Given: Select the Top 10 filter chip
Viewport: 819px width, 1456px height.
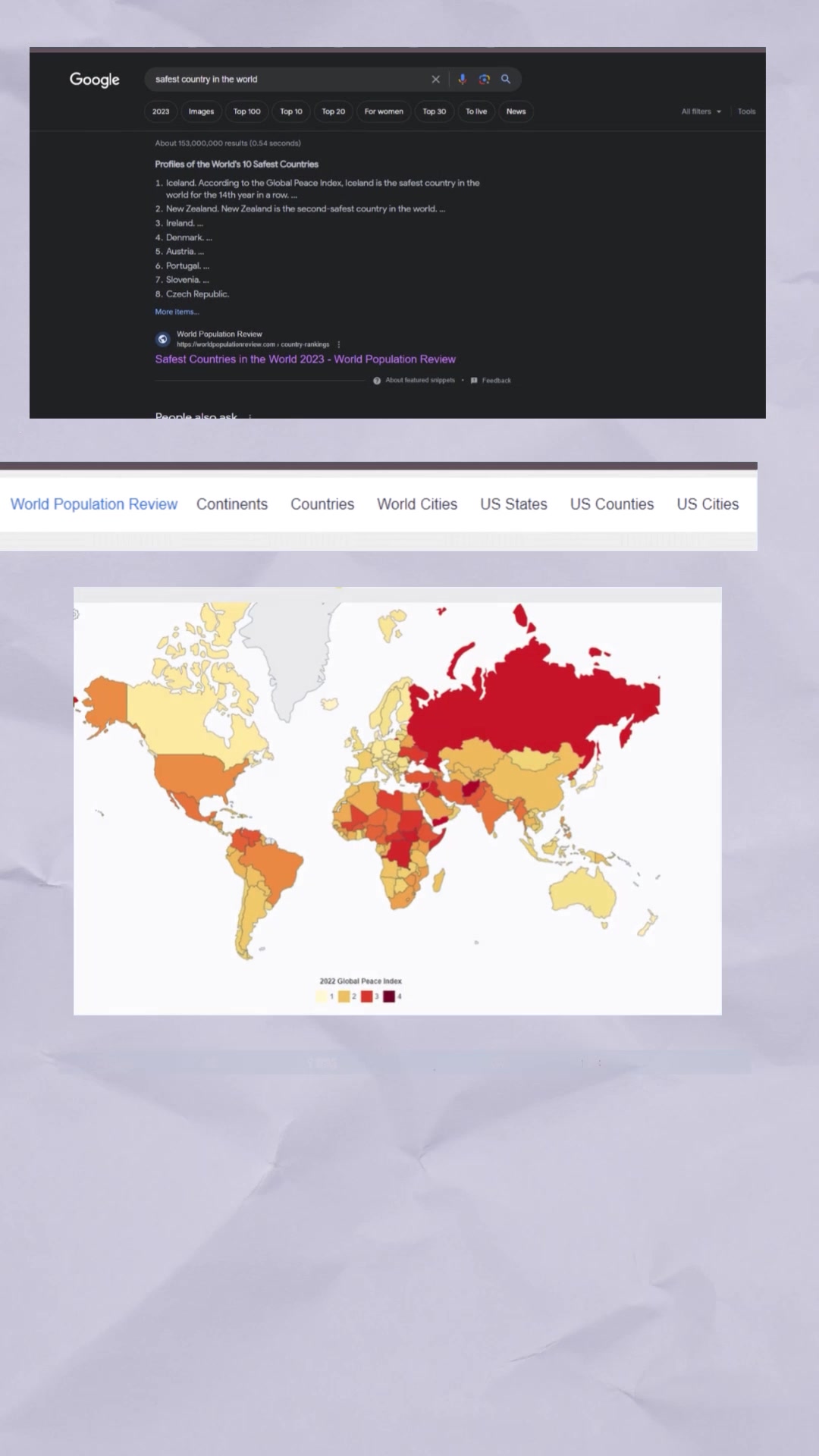Looking at the screenshot, I should tap(291, 111).
